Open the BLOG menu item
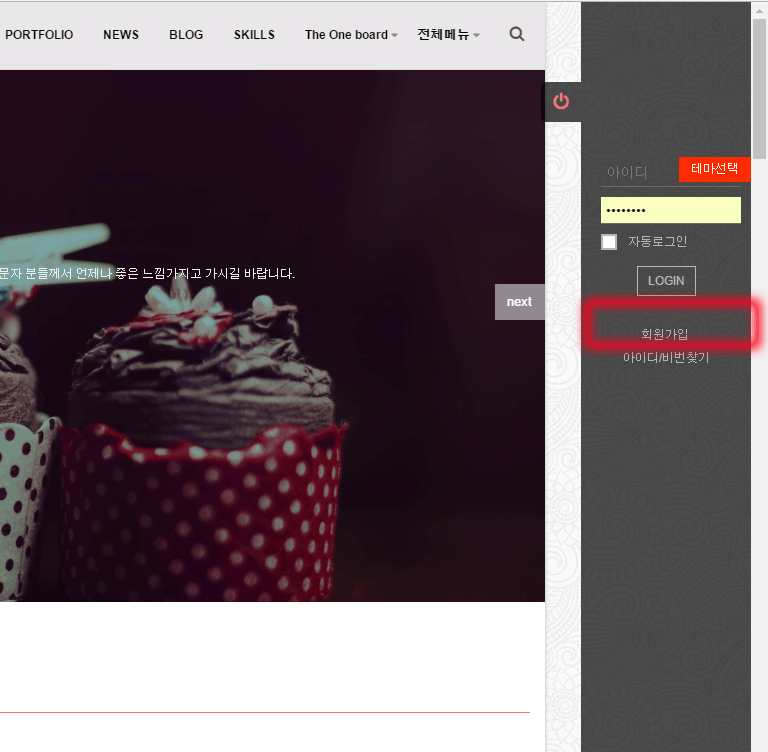Image resolution: width=768 pixels, height=752 pixels. tap(186, 35)
